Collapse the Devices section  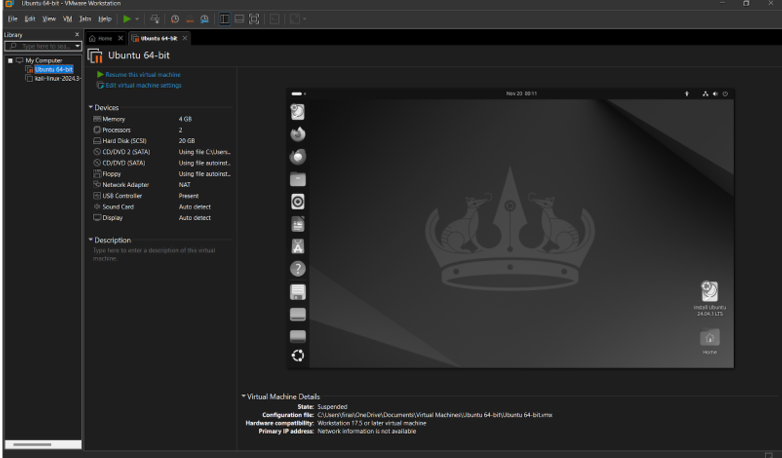click(x=91, y=107)
